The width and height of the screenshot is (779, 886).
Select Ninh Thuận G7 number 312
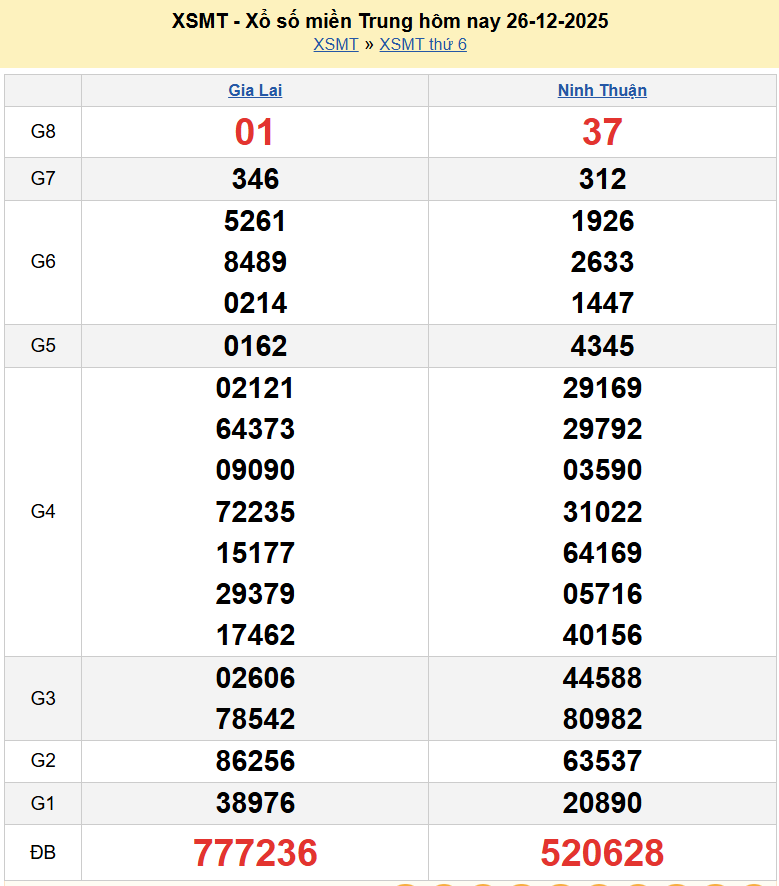point(602,179)
